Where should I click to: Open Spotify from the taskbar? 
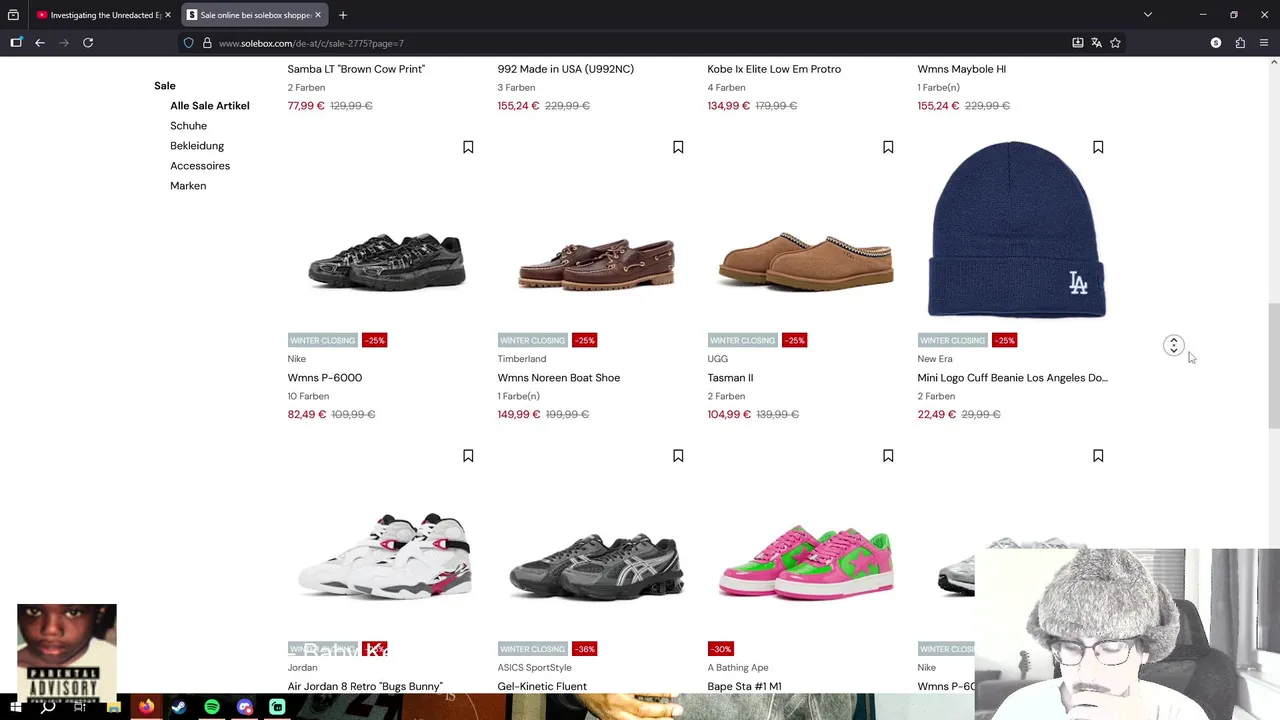point(212,708)
